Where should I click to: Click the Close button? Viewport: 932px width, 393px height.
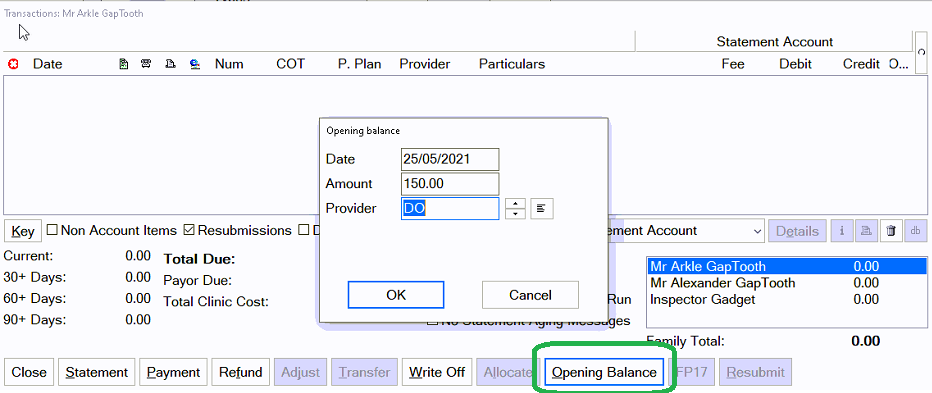[29, 373]
